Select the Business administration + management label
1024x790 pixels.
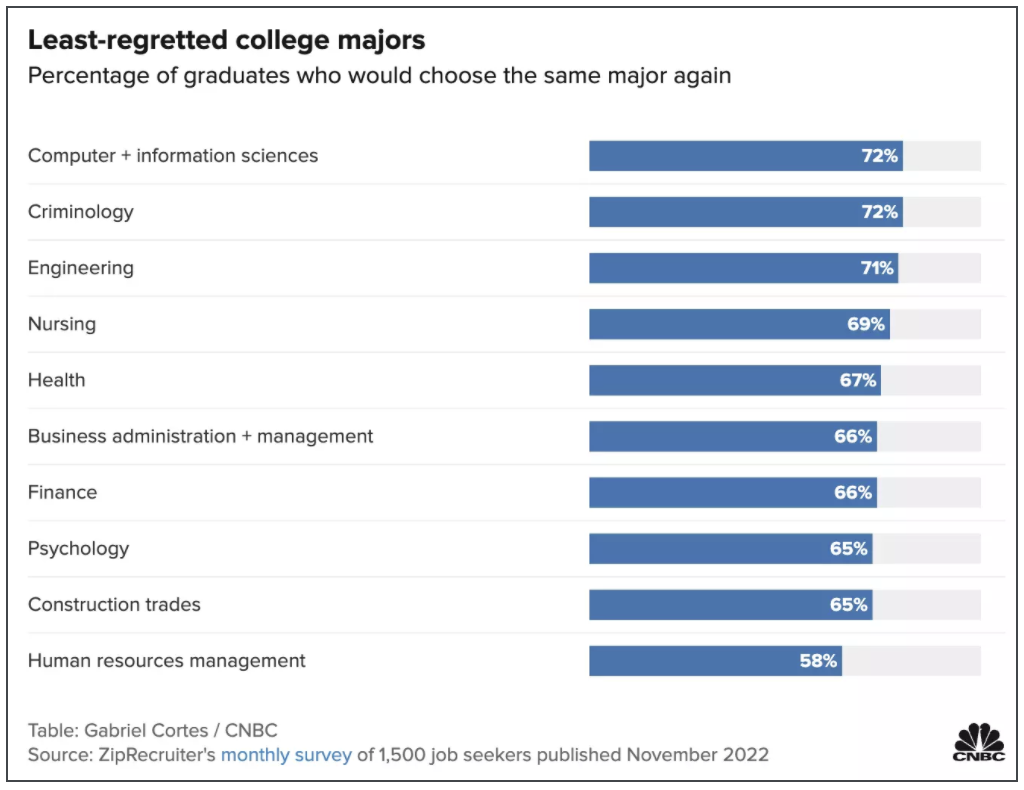click(200, 436)
